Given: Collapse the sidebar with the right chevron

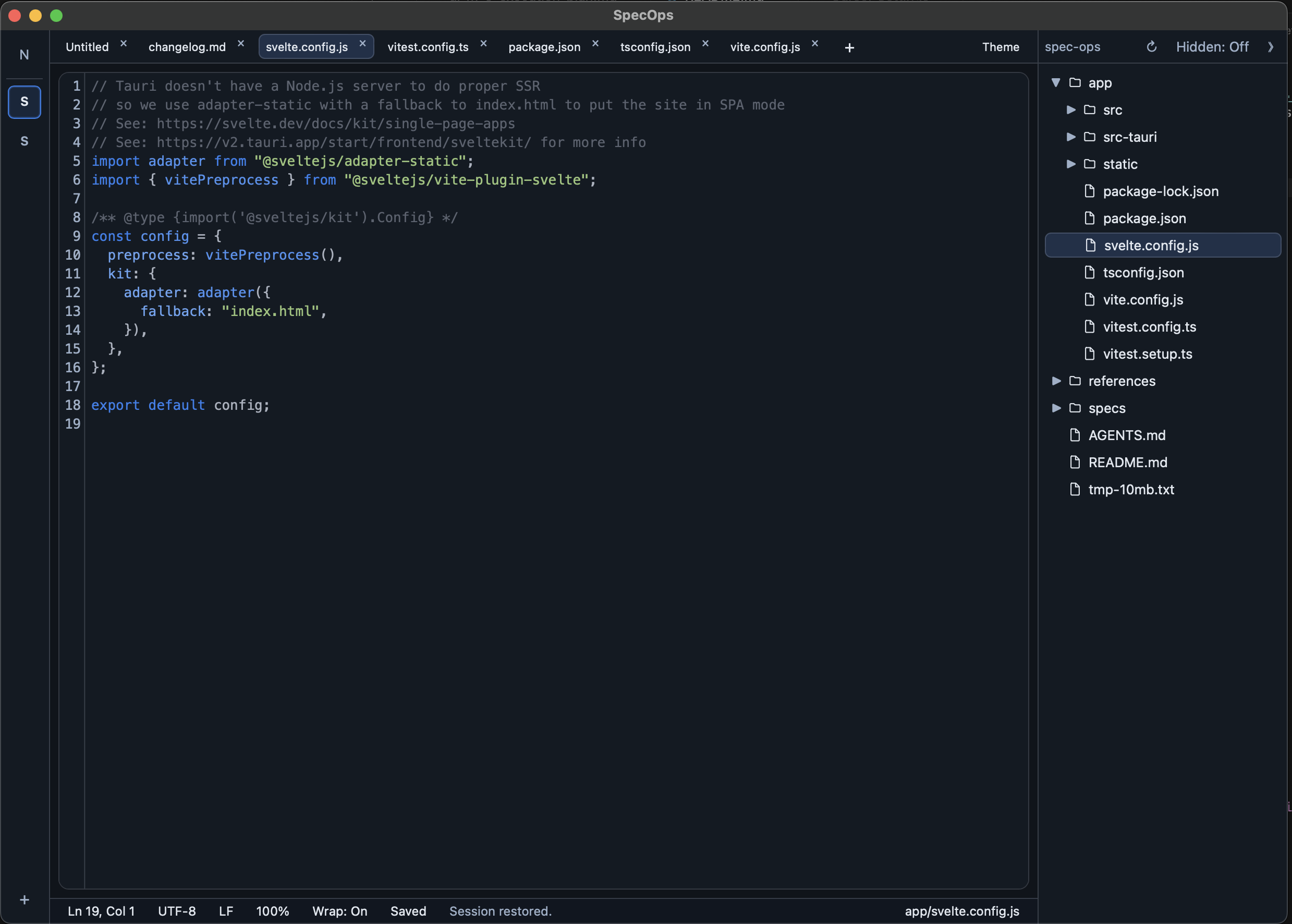Looking at the screenshot, I should coord(1271,46).
